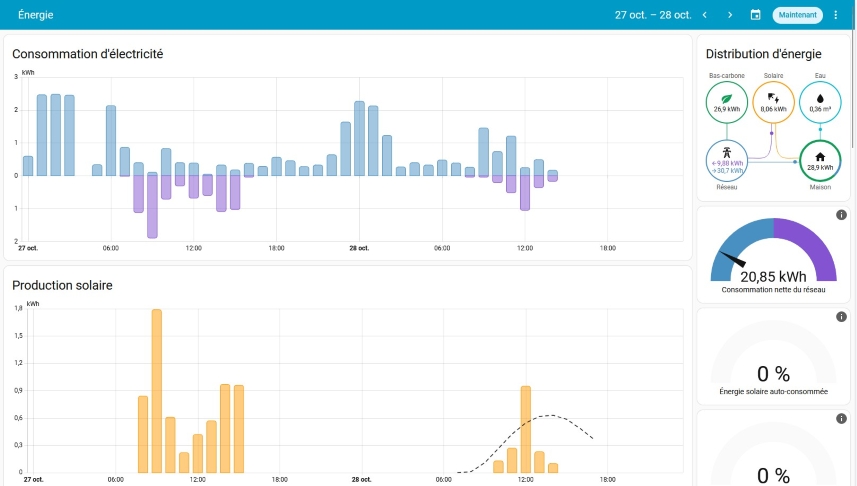857x486 pixels.
Task: Click the Maison house icon
Action: pos(820,157)
